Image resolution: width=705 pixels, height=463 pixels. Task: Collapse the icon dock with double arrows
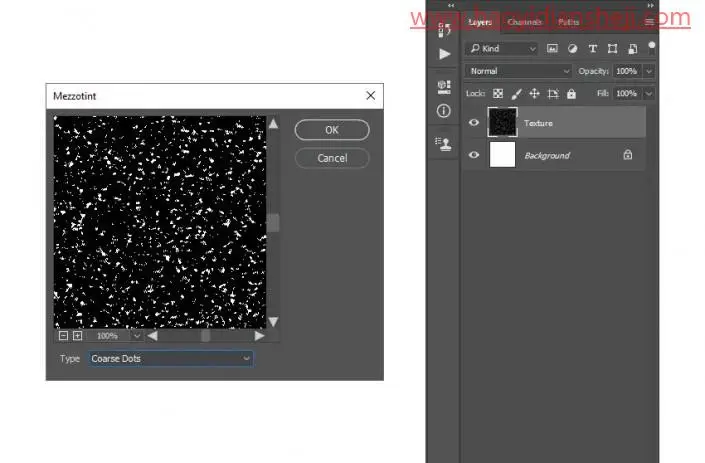451,5
